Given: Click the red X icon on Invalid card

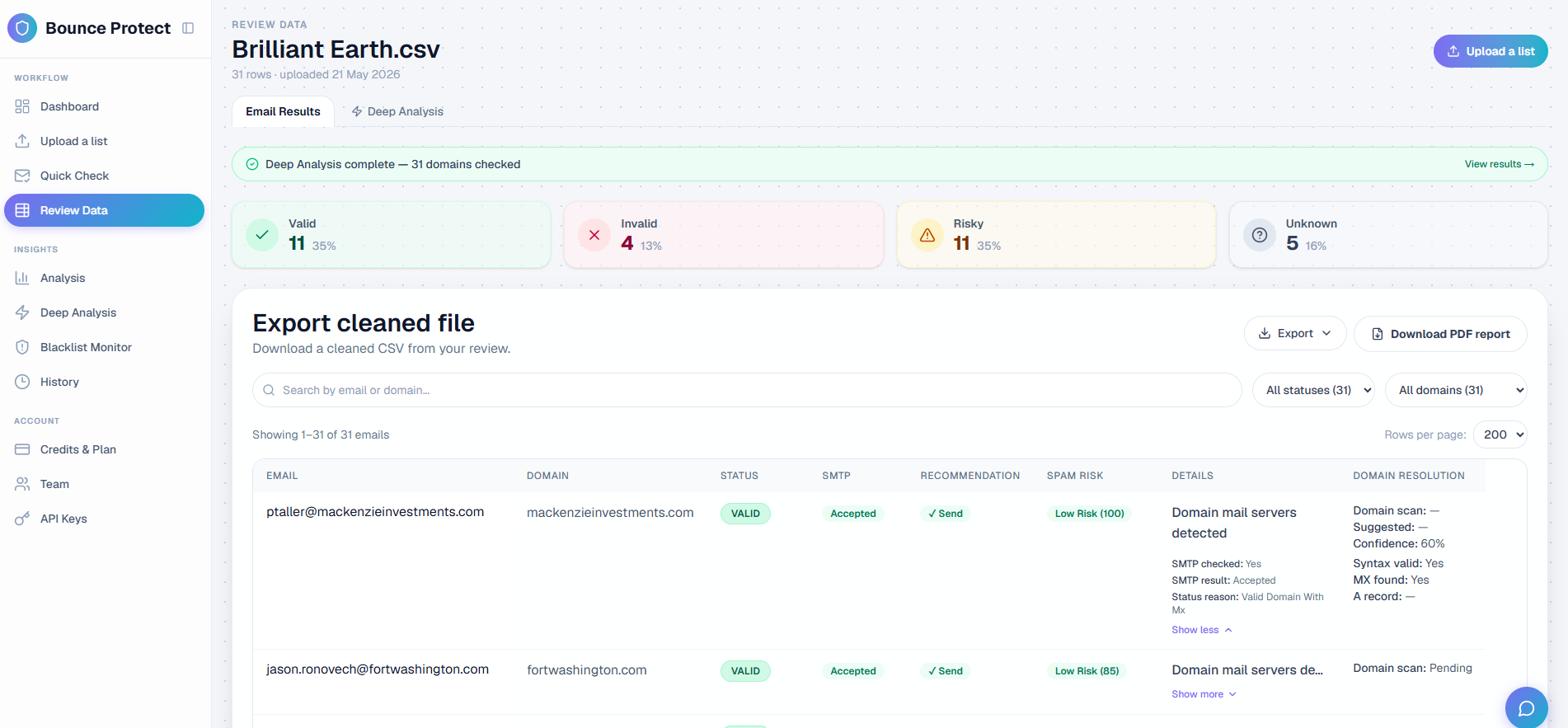Looking at the screenshot, I should [x=594, y=235].
